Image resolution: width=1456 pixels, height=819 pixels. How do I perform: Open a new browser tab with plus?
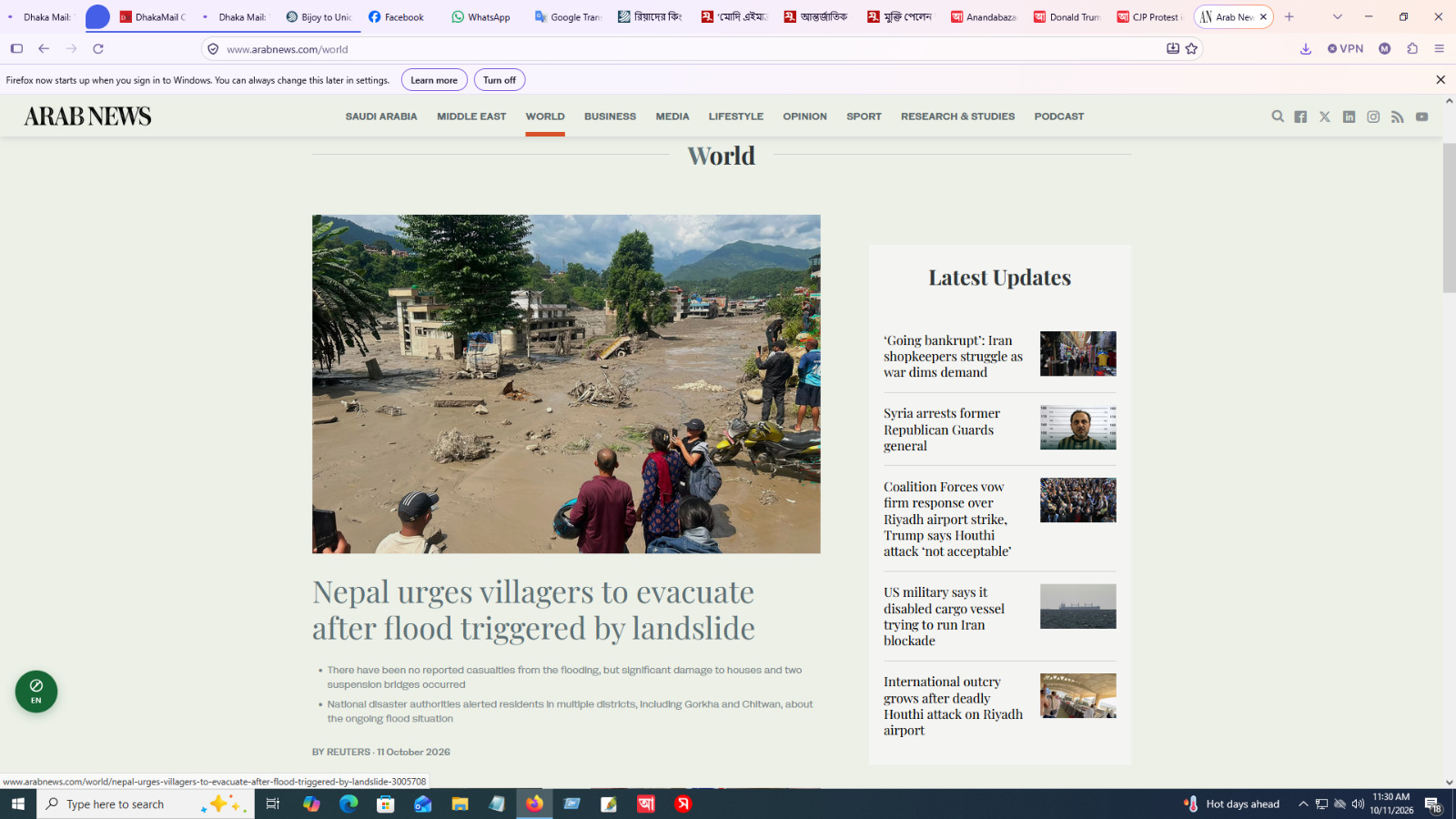pos(1289,16)
